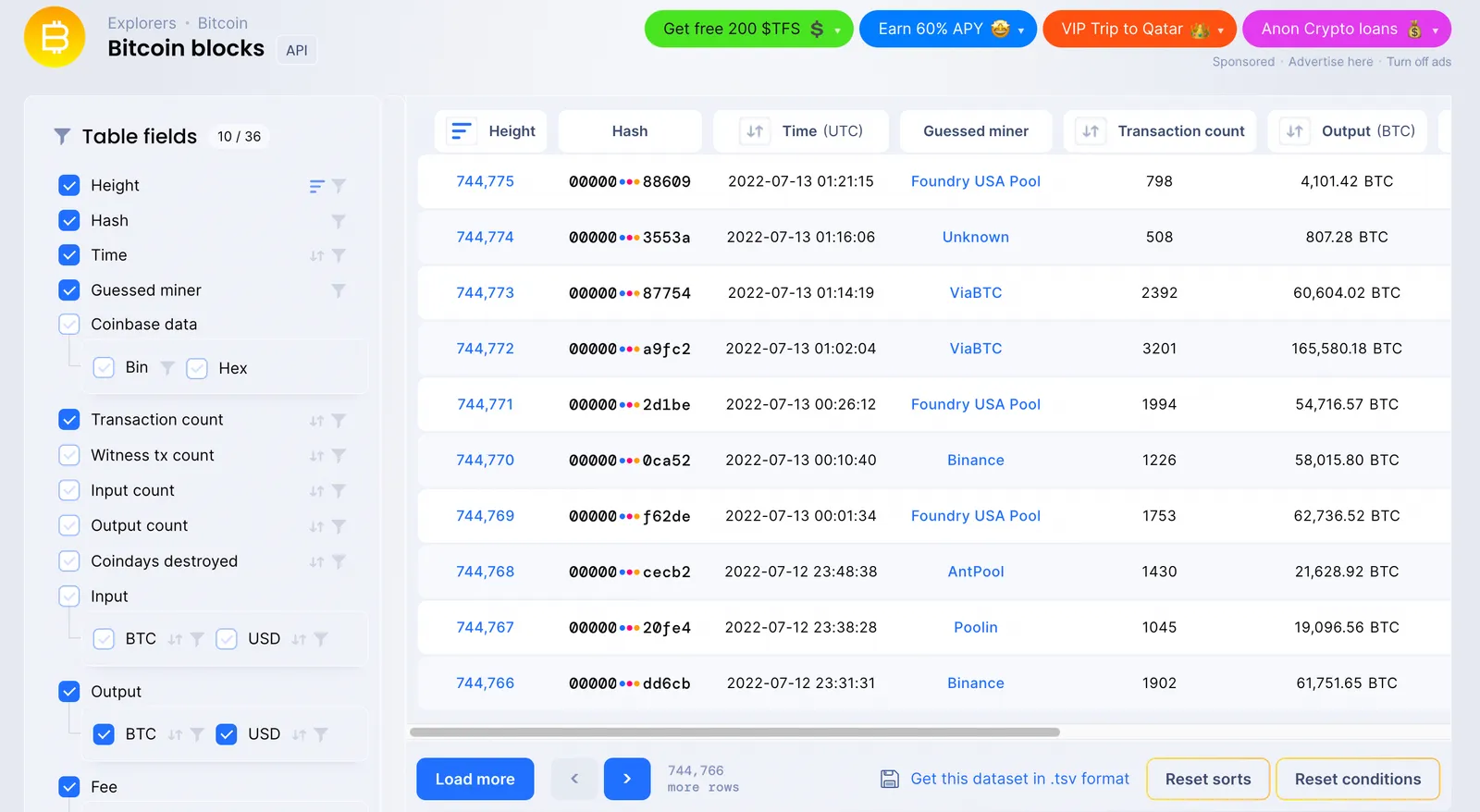The height and width of the screenshot is (812, 1480).
Task: Click the sort icon in Height column header
Action: pyautogui.click(x=462, y=131)
